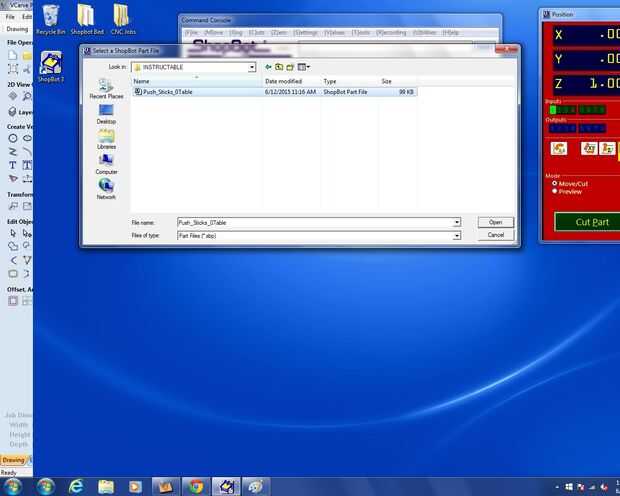Click the Cancel button in file dialog

(495, 235)
